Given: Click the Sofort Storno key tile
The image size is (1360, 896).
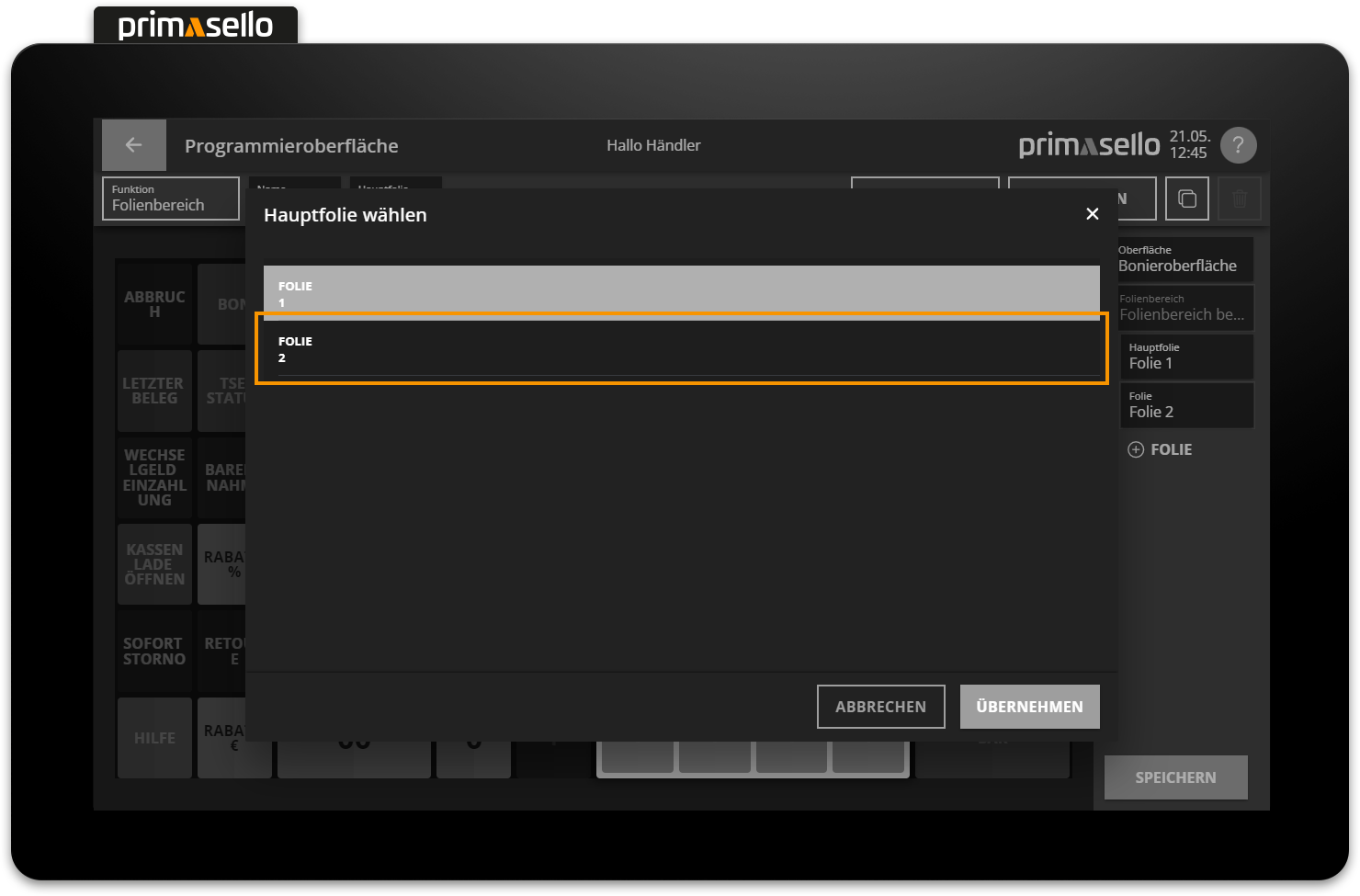Looking at the screenshot, I should pos(154,652).
